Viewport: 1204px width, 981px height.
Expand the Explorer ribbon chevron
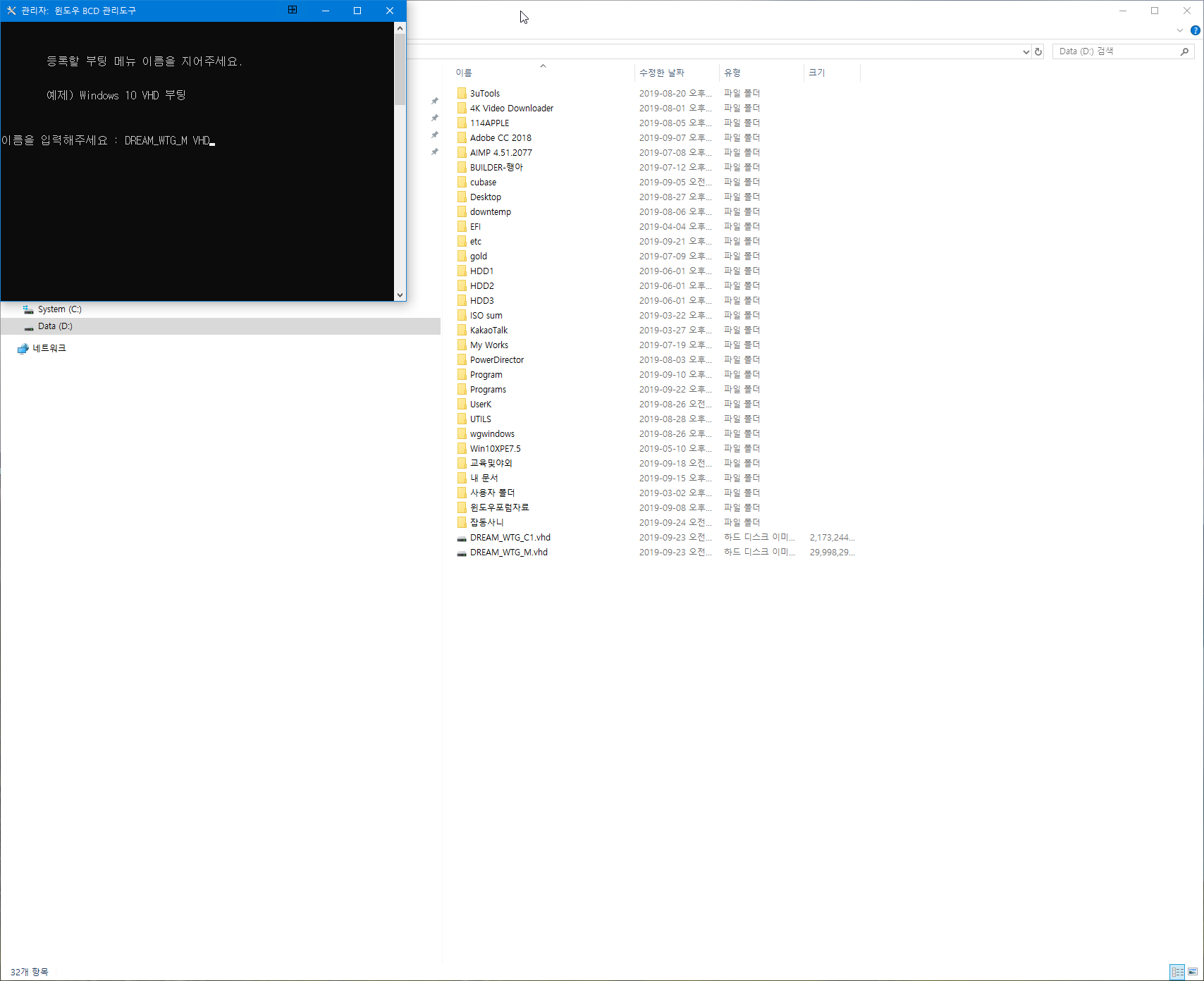(x=1180, y=30)
